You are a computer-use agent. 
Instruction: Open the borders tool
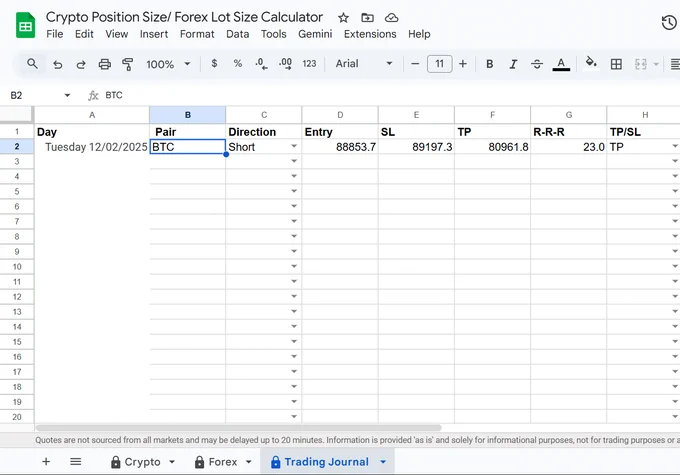(x=616, y=64)
